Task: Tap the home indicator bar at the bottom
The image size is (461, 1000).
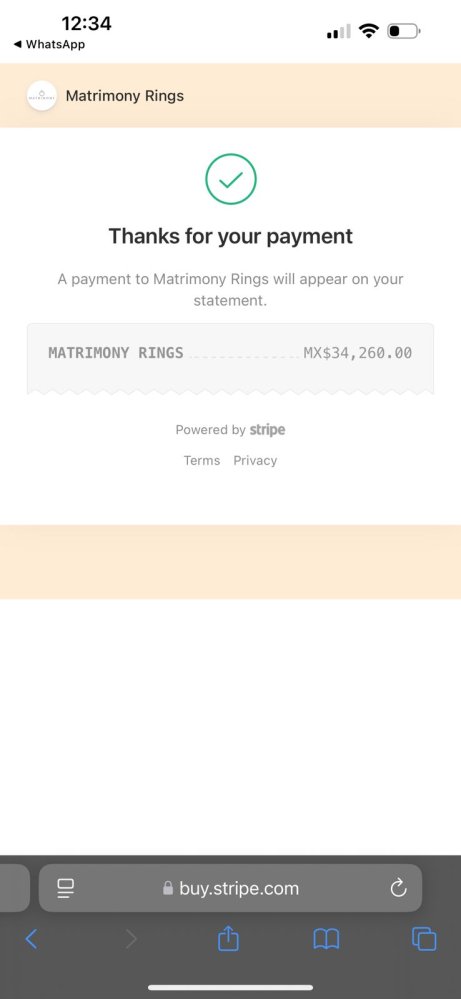Action: point(230,987)
